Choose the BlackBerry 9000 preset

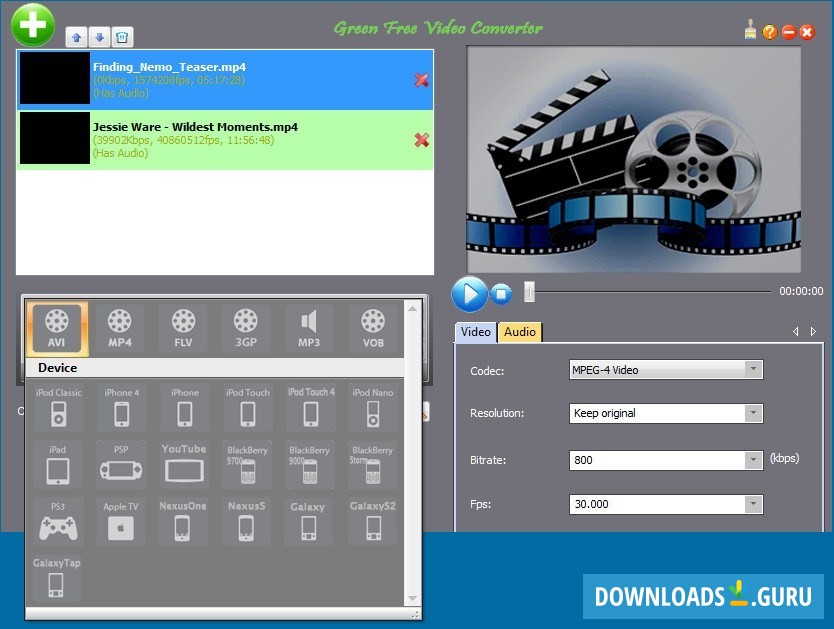click(x=310, y=465)
